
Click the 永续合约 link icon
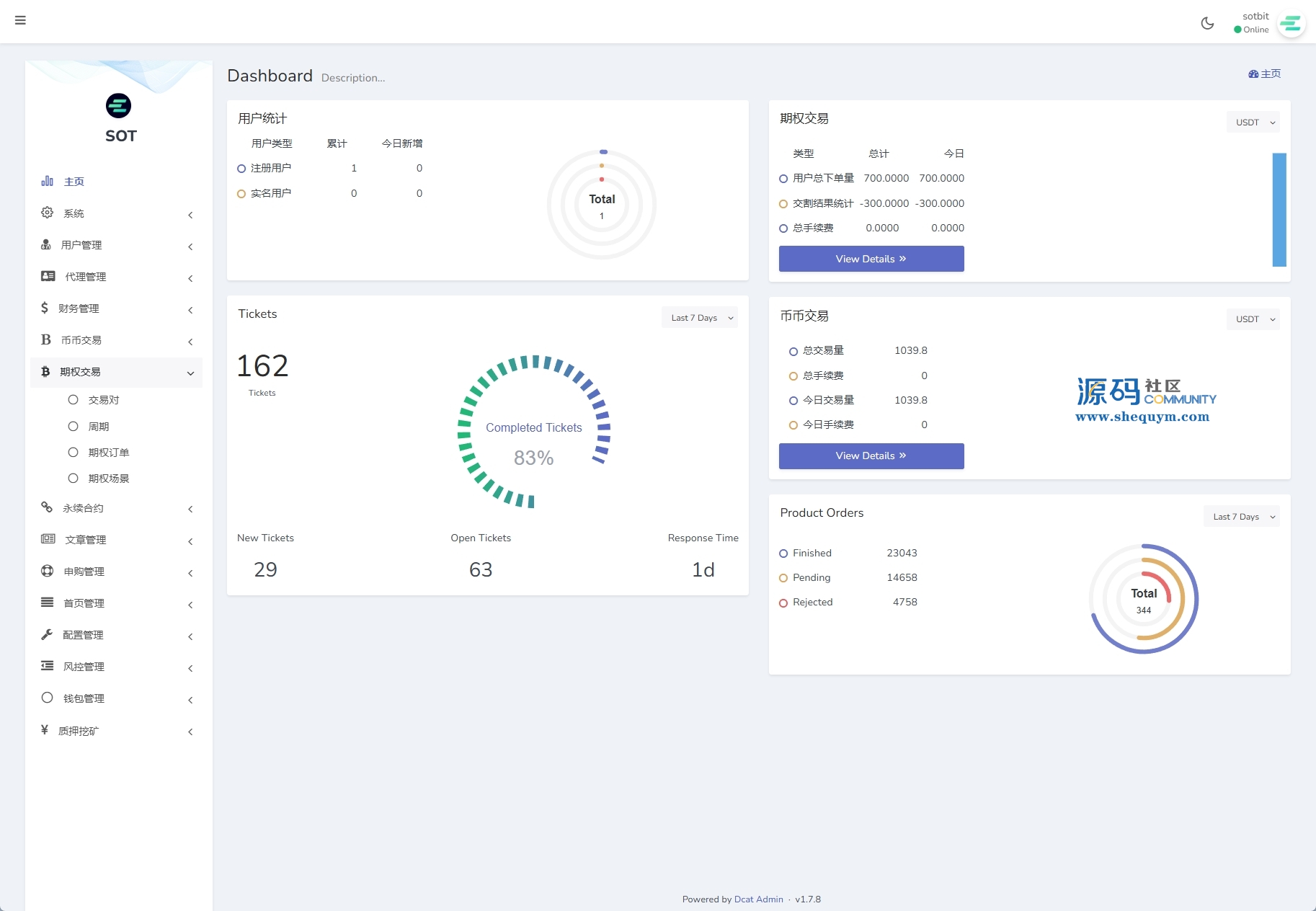pos(47,508)
